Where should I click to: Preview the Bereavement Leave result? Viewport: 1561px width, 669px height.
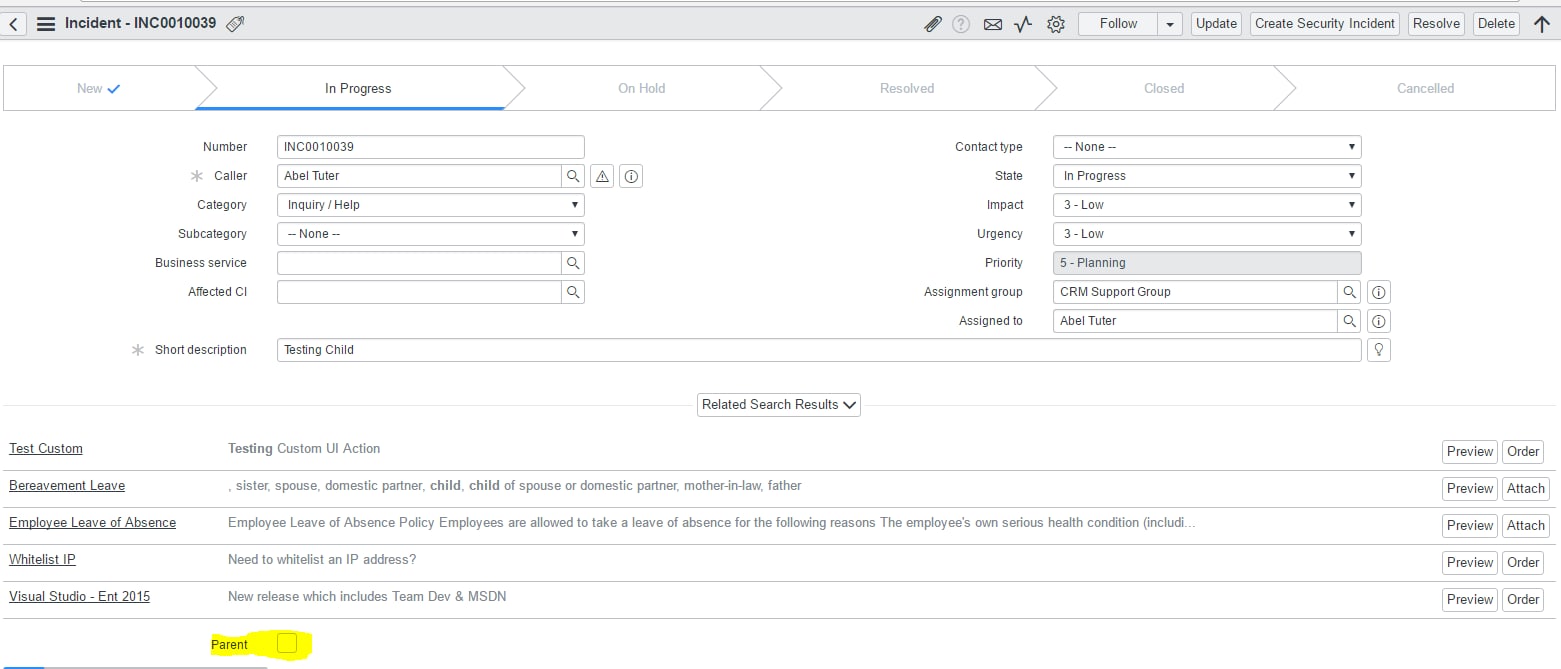click(x=1469, y=489)
